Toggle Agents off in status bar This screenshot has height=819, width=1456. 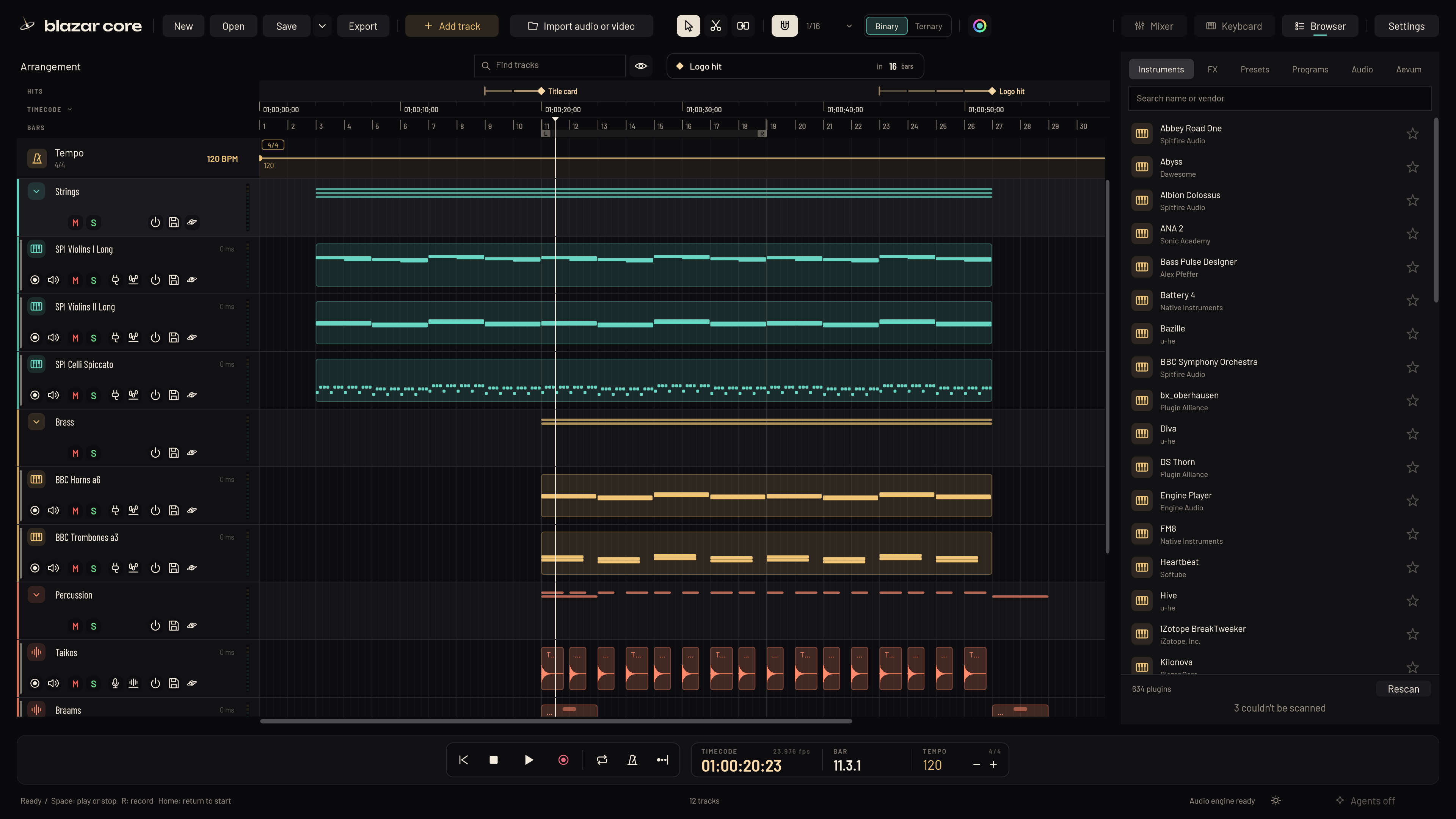pyautogui.click(x=1365, y=801)
